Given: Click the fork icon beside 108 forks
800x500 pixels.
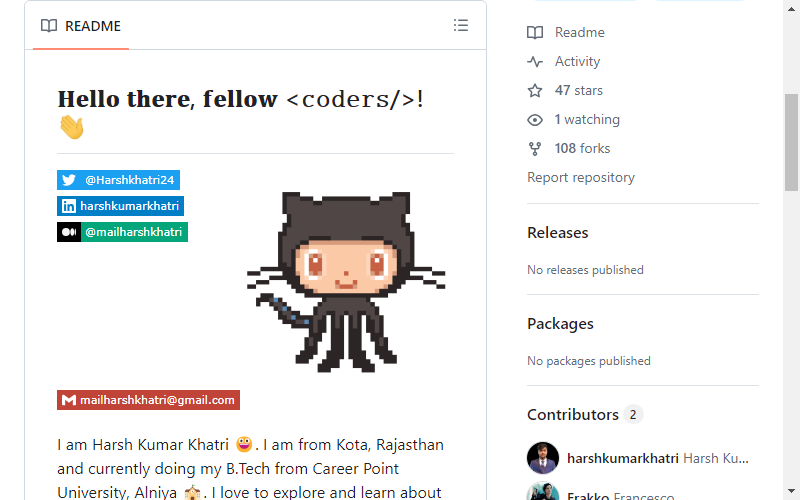Looking at the screenshot, I should (535, 149).
